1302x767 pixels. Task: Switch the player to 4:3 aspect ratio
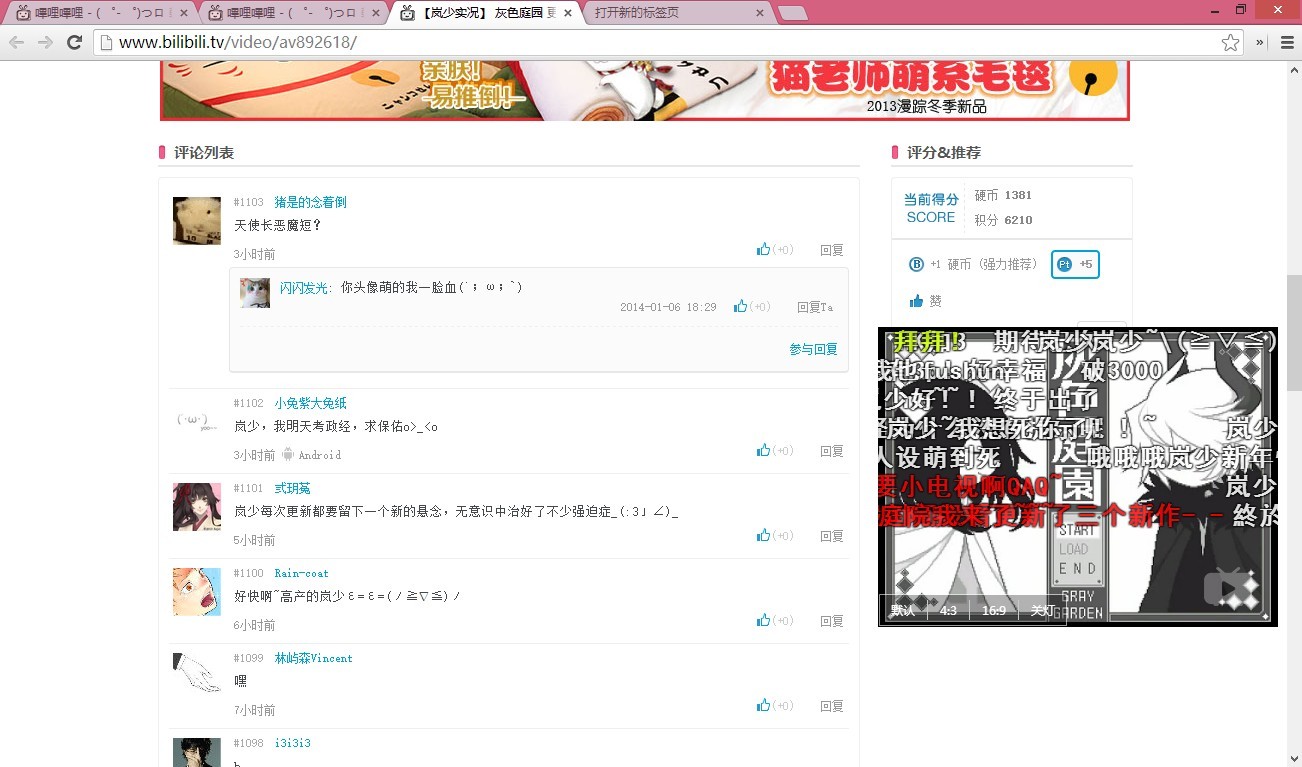tap(948, 610)
